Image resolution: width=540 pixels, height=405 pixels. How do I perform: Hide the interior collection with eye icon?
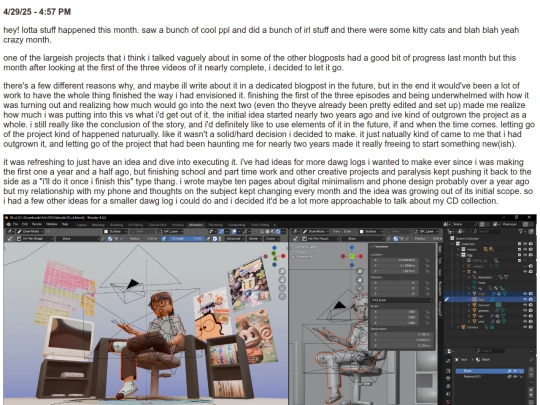525,249
